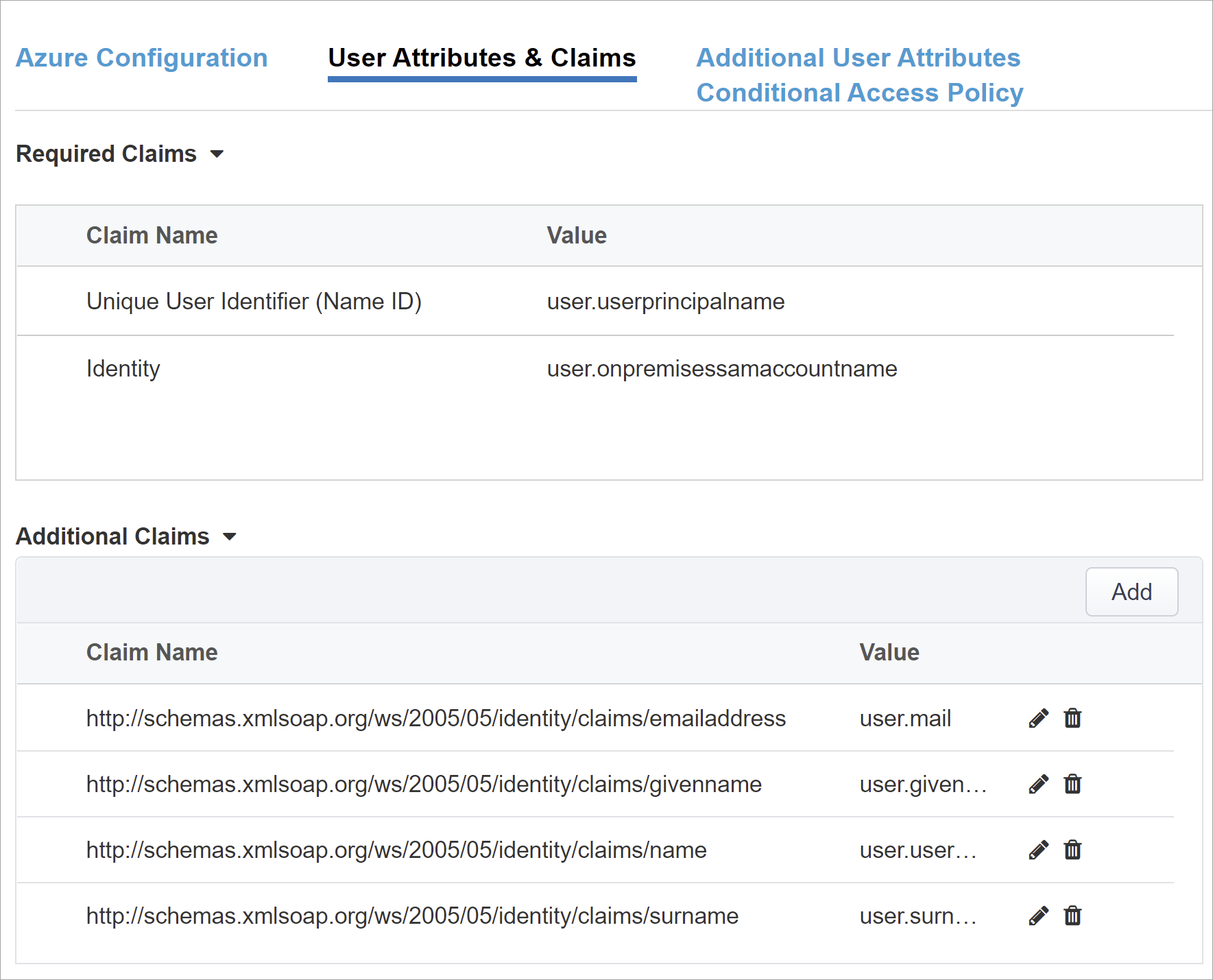Collapse the Additional Claims section
Screen dimensions: 1213x980
click(230, 537)
